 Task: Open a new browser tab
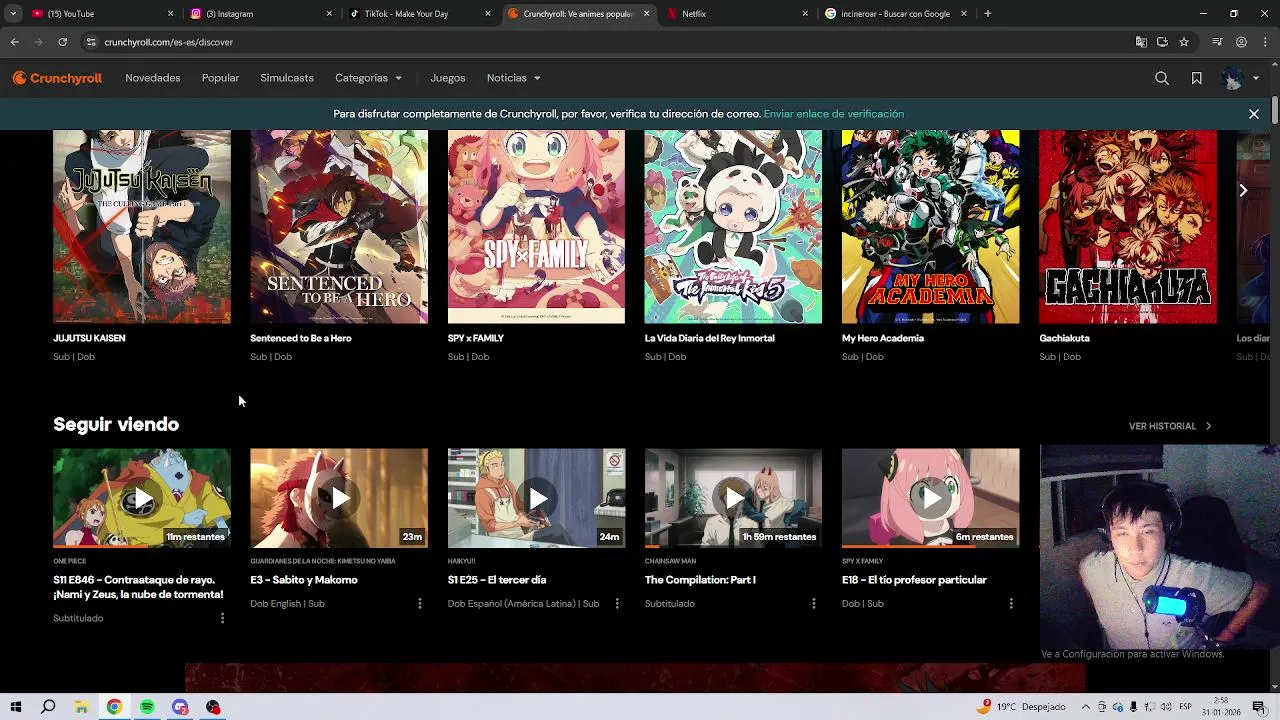pos(987,14)
